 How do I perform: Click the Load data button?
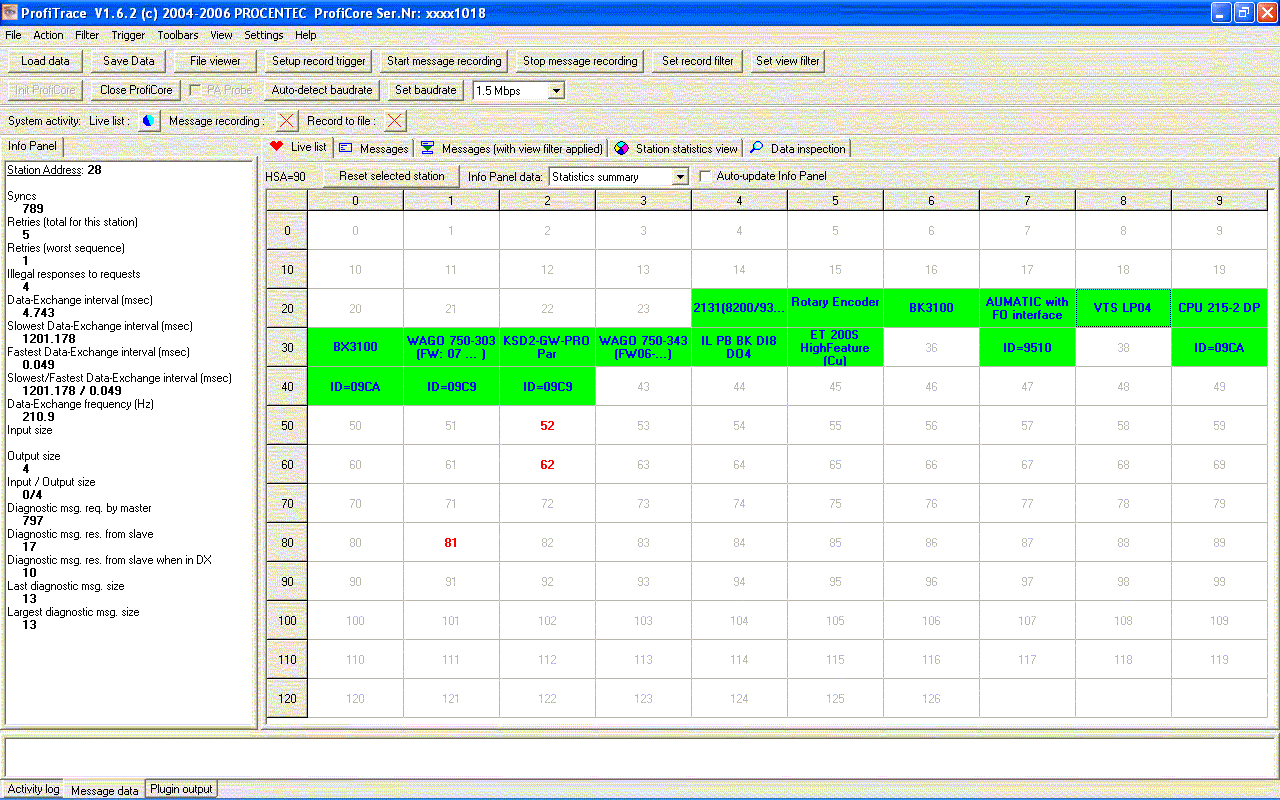point(45,61)
